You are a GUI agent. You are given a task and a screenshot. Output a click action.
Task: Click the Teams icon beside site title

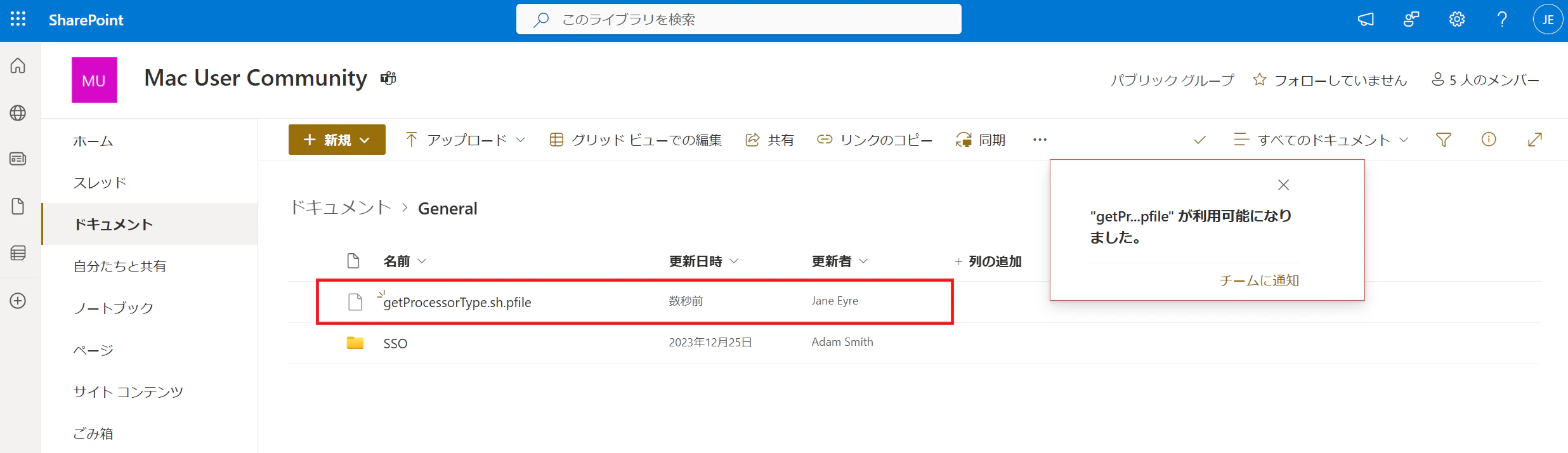coord(388,78)
